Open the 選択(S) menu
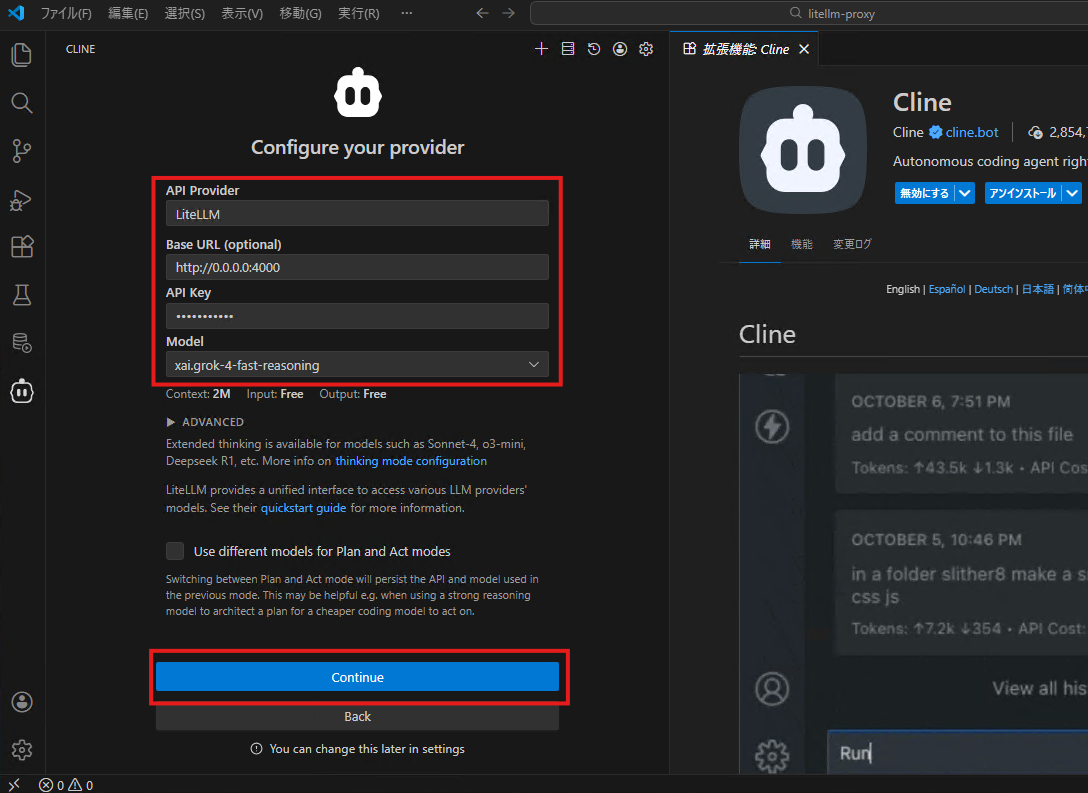The image size is (1088, 793). [x=185, y=13]
